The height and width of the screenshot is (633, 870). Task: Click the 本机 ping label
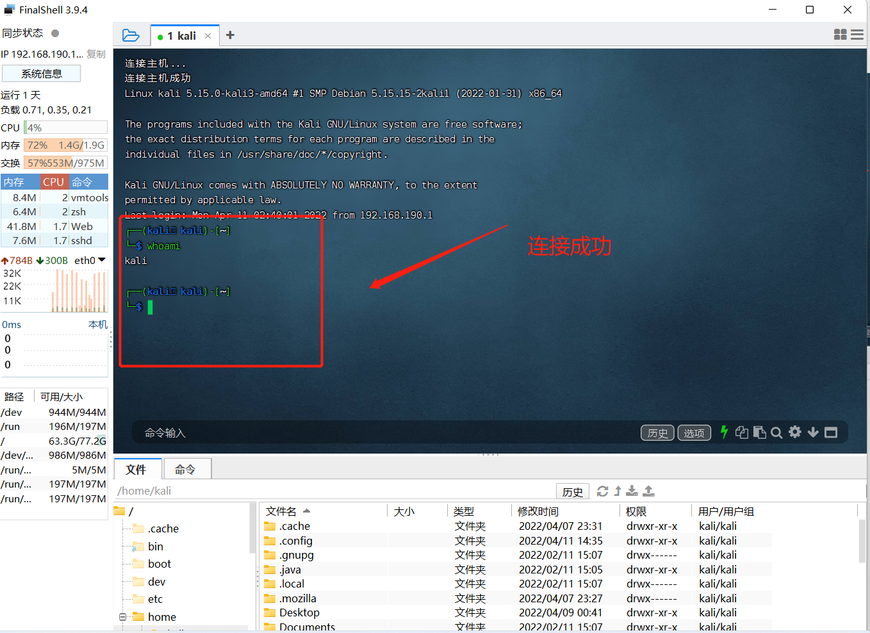pos(98,325)
